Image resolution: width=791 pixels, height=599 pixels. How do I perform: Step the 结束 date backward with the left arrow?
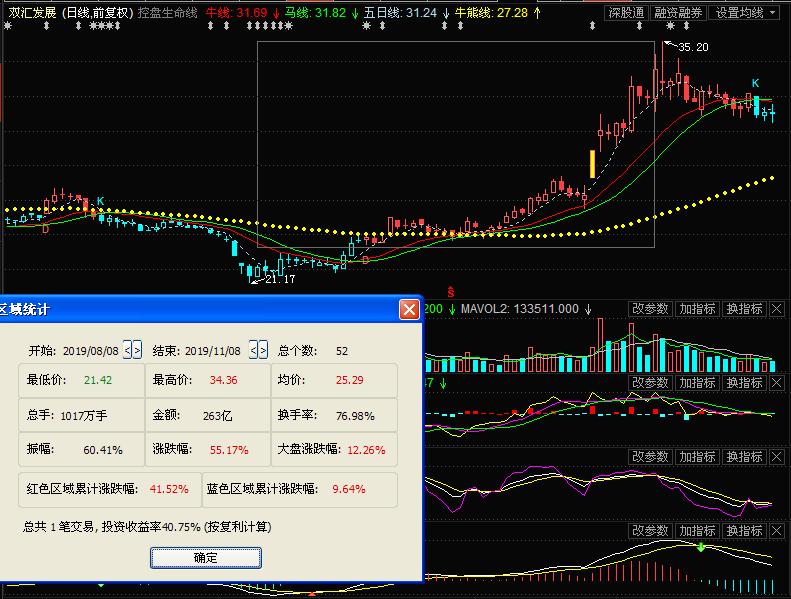coord(253,350)
